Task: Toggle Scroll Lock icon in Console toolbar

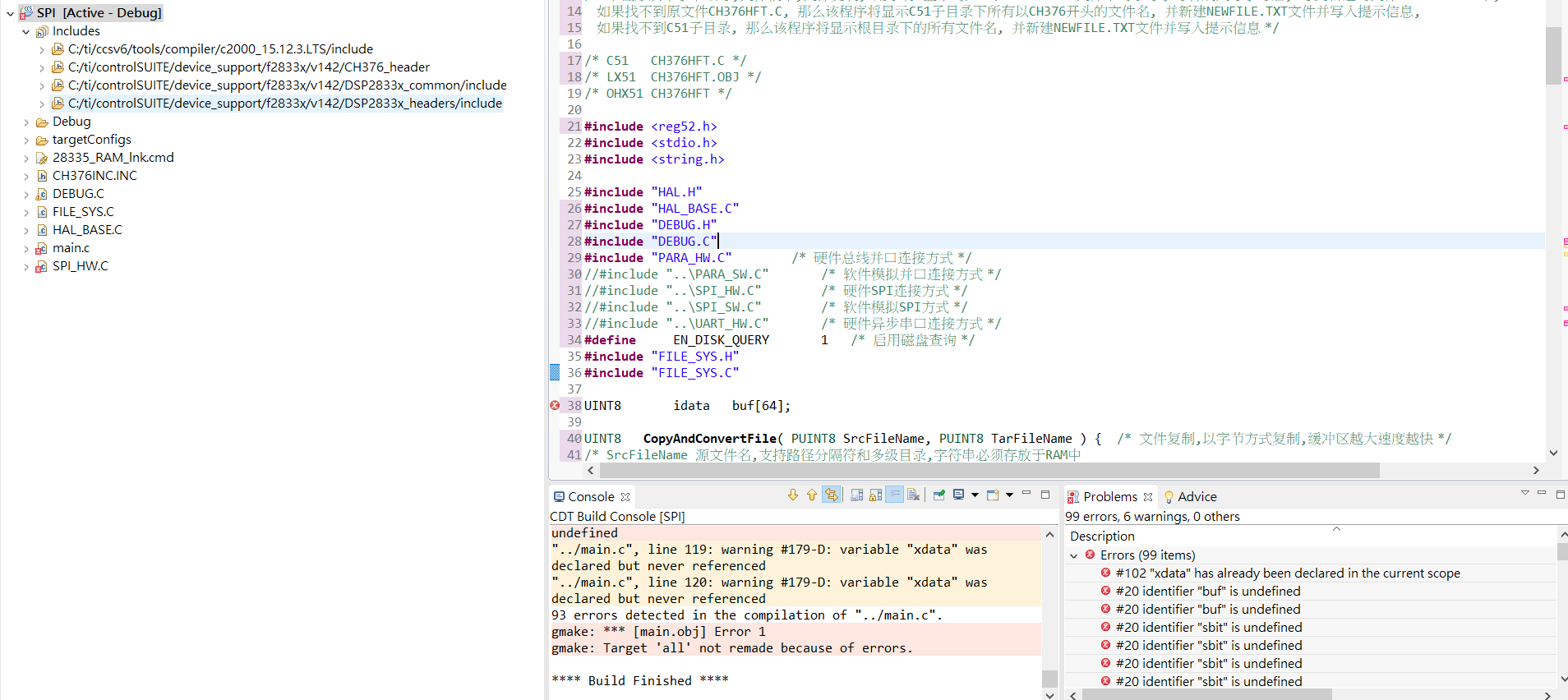Action: click(875, 495)
